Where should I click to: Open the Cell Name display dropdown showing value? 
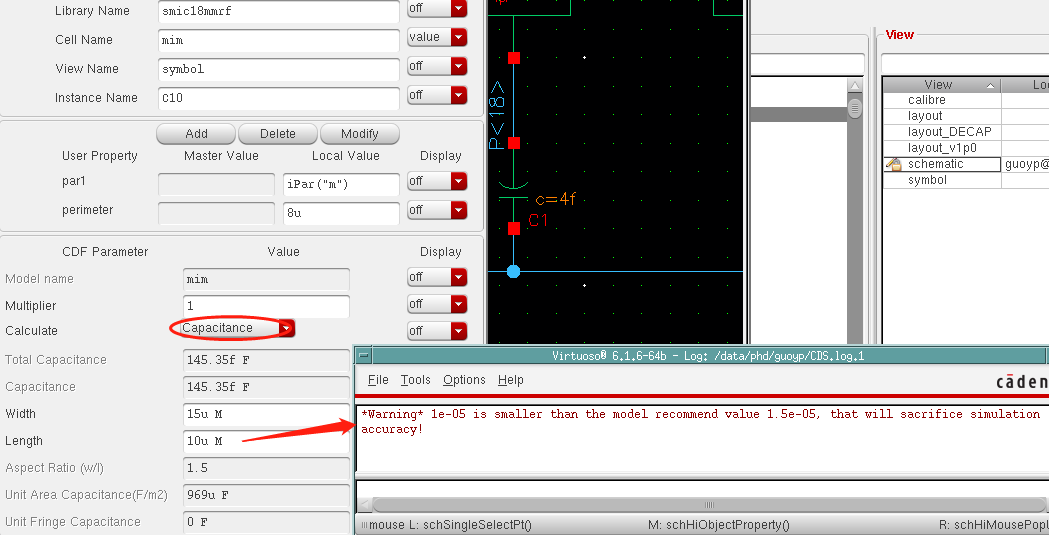437,37
